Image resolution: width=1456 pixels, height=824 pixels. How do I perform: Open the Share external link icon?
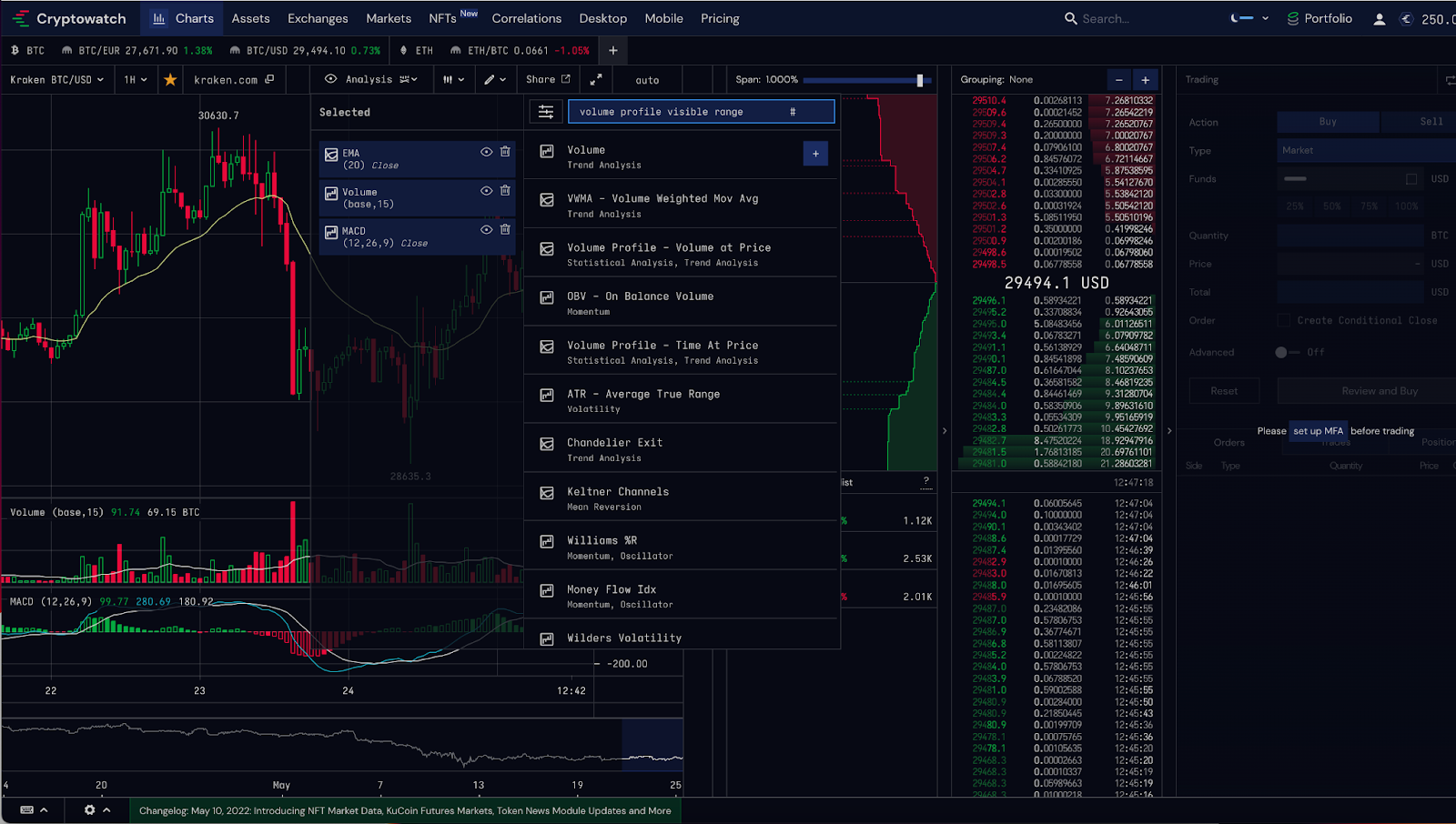point(565,79)
